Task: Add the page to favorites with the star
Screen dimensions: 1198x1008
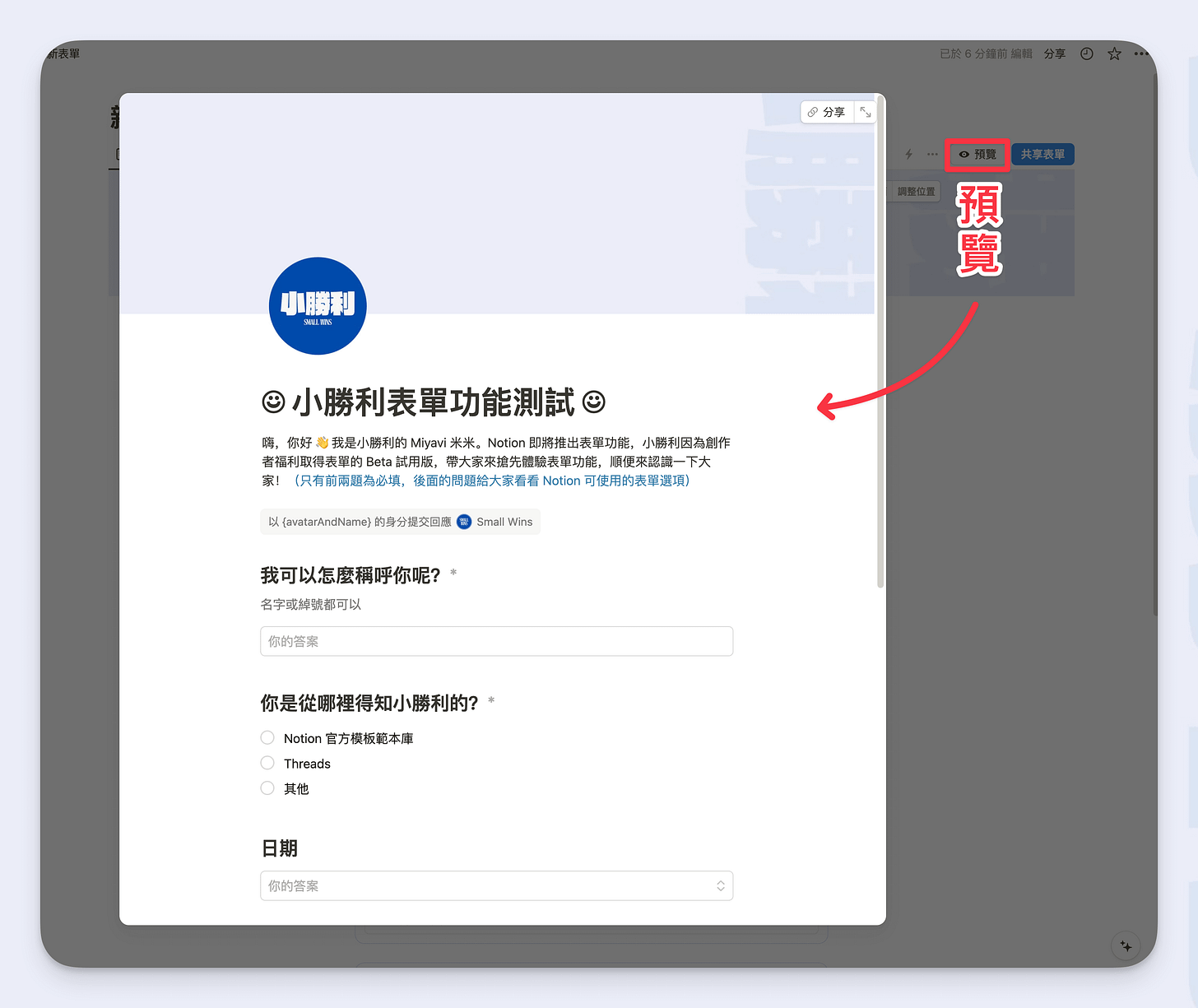Action: click(1114, 53)
